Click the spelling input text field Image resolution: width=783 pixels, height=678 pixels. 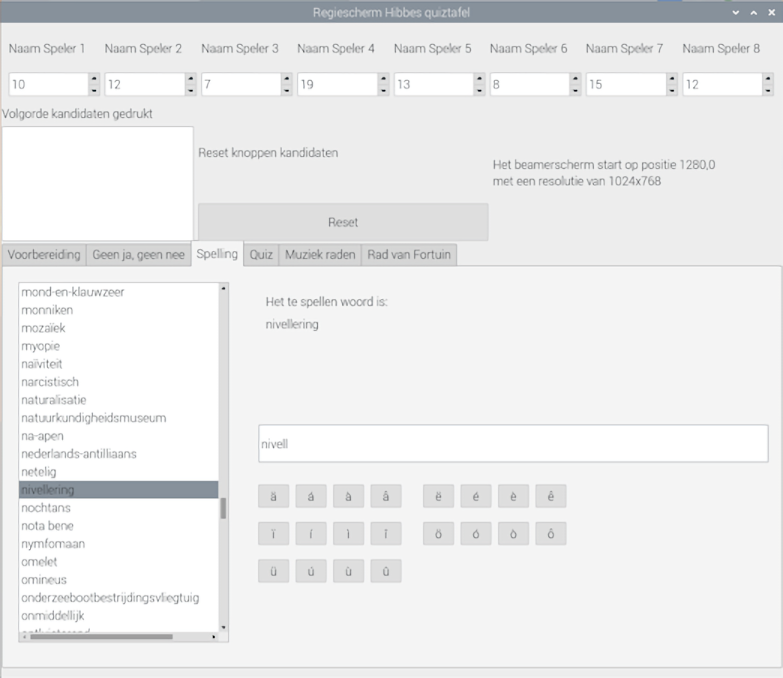513,444
